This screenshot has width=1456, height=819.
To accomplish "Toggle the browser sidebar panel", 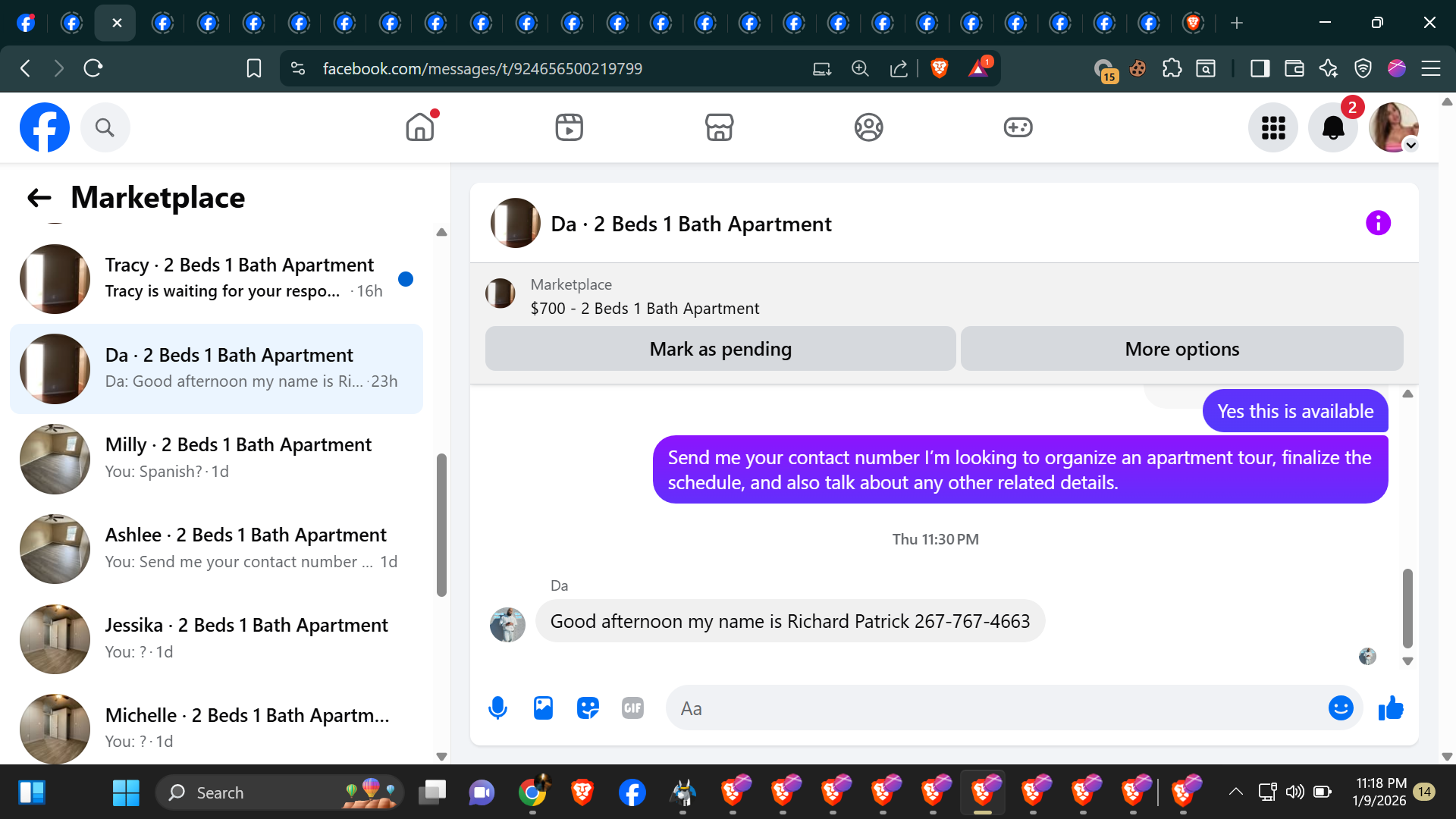I will tap(1260, 68).
